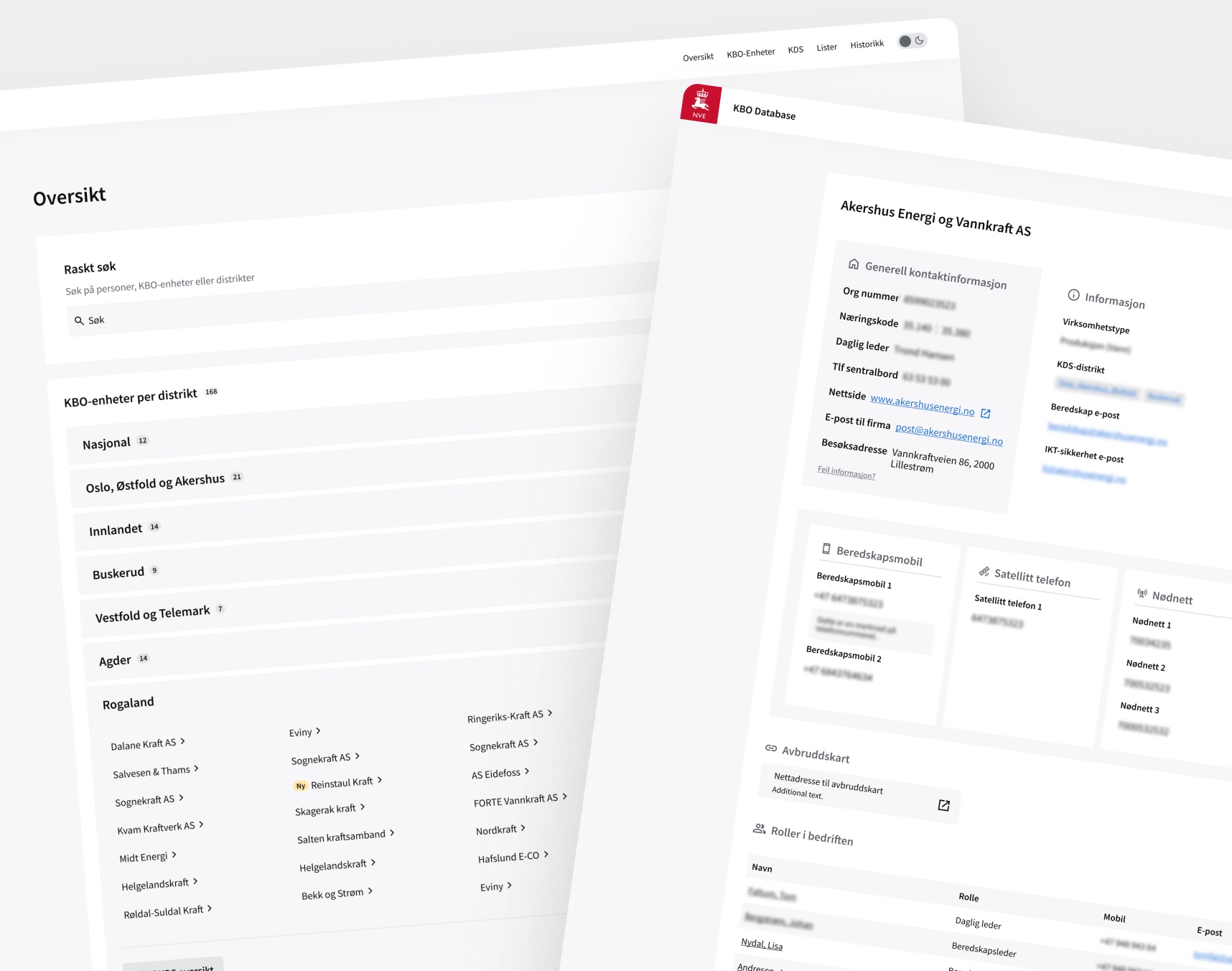Click the 'Feil informasjon?' link
Image resolution: width=1232 pixels, height=971 pixels.
click(846, 472)
